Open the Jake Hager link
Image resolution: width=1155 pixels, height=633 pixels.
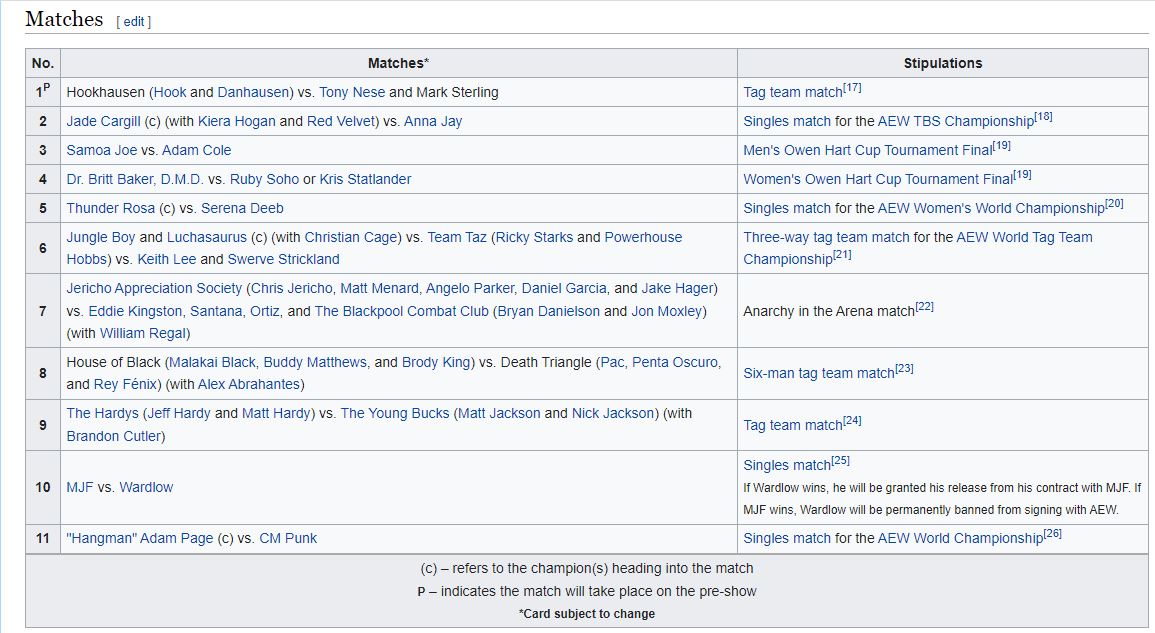click(x=677, y=288)
